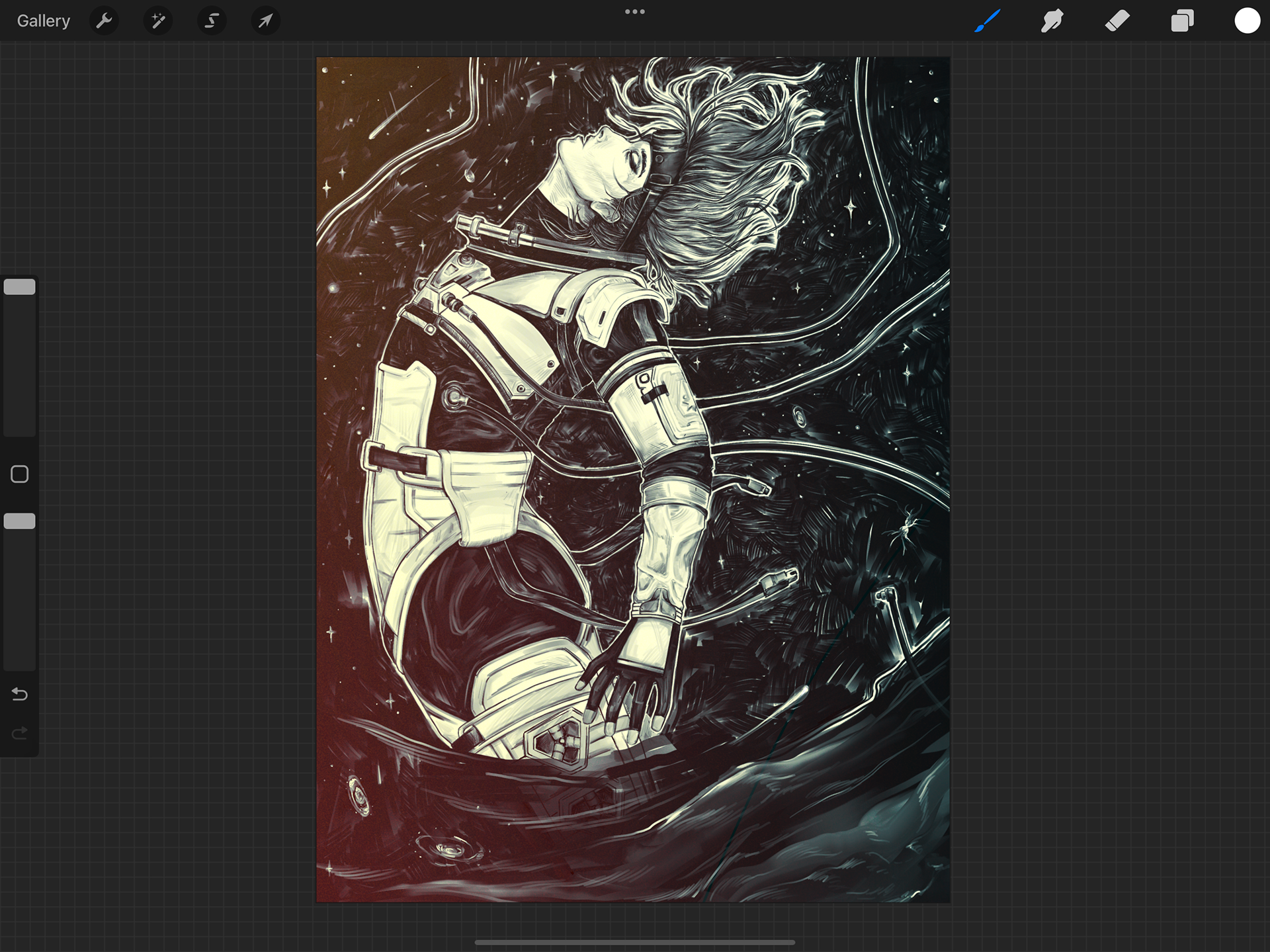Activate the Transform arrow tool

click(x=265, y=21)
